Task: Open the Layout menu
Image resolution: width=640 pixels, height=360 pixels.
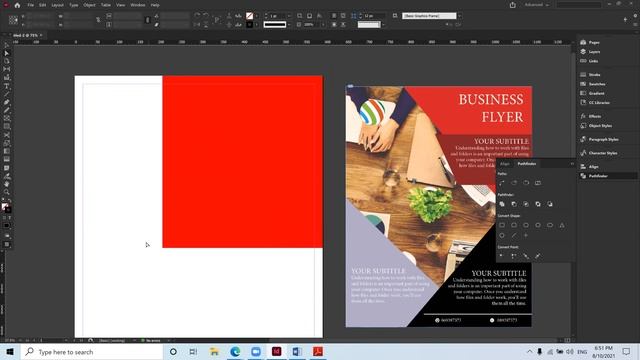Action: click(58, 5)
